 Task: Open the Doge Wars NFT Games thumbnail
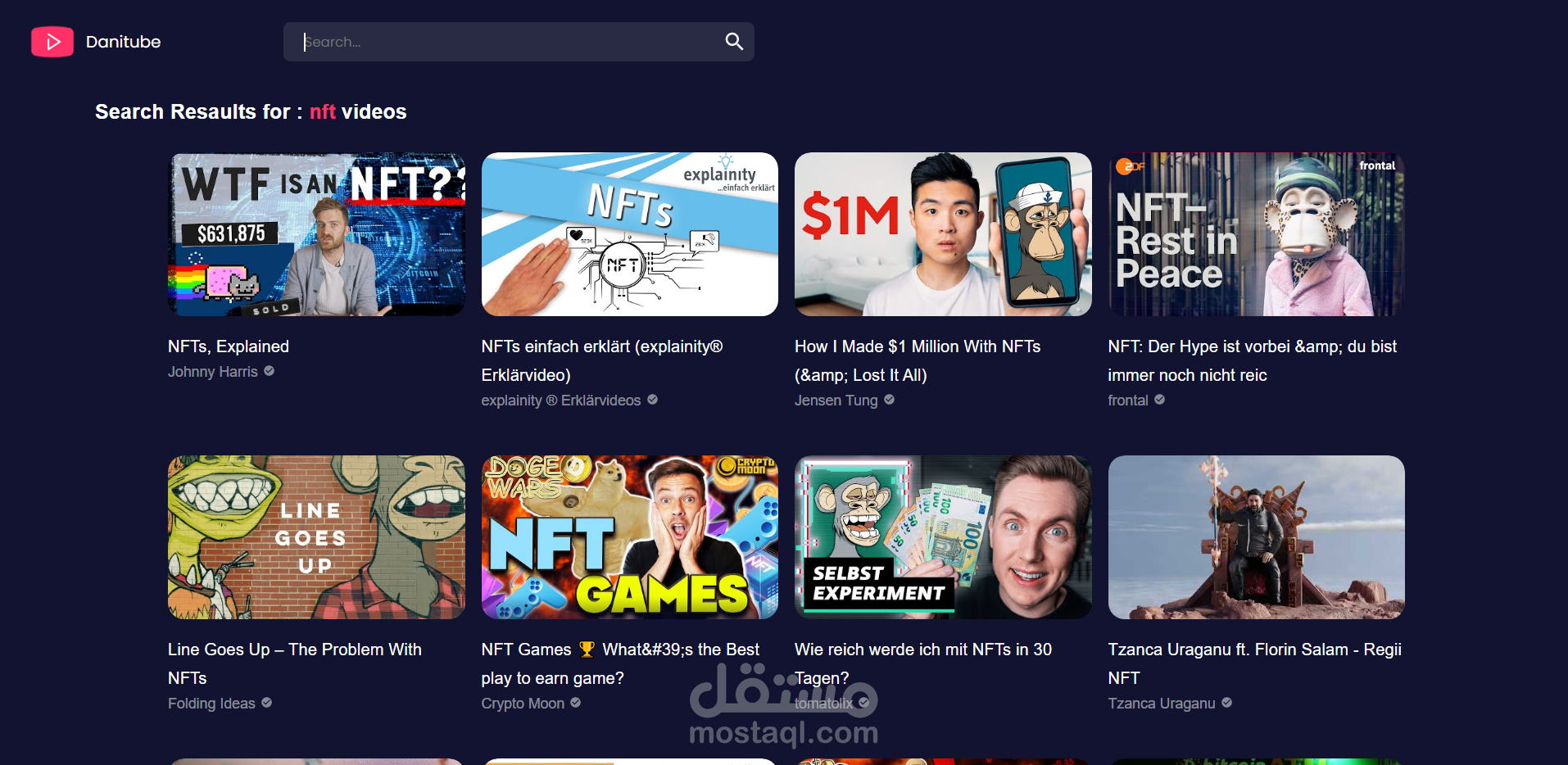(x=630, y=537)
